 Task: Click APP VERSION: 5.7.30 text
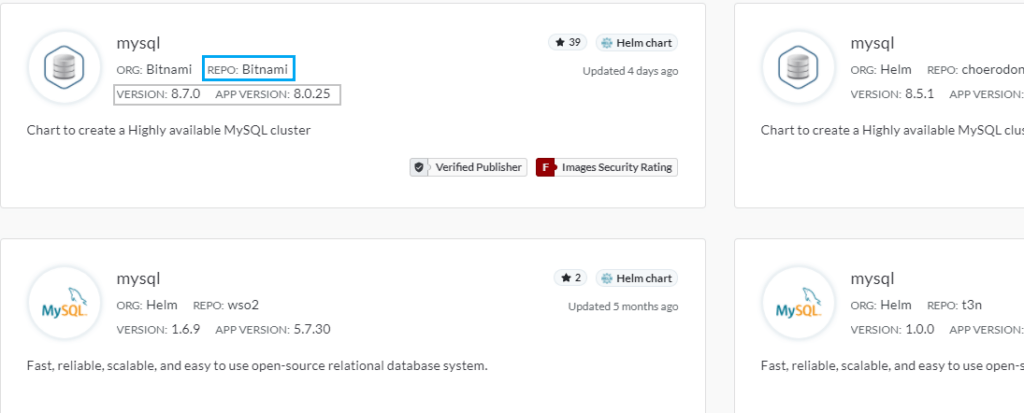tap(273, 329)
